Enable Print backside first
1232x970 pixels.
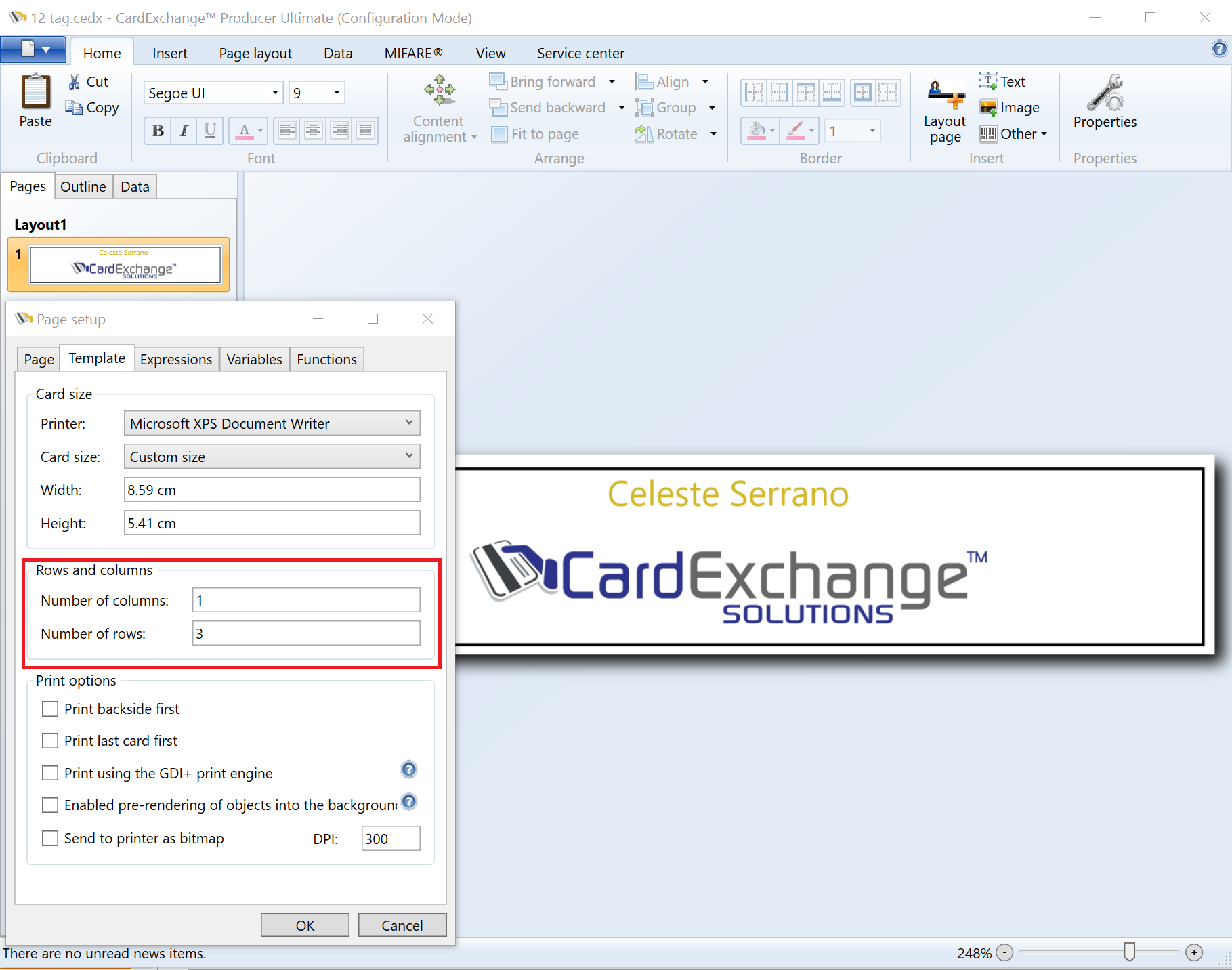(x=50, y=709)
